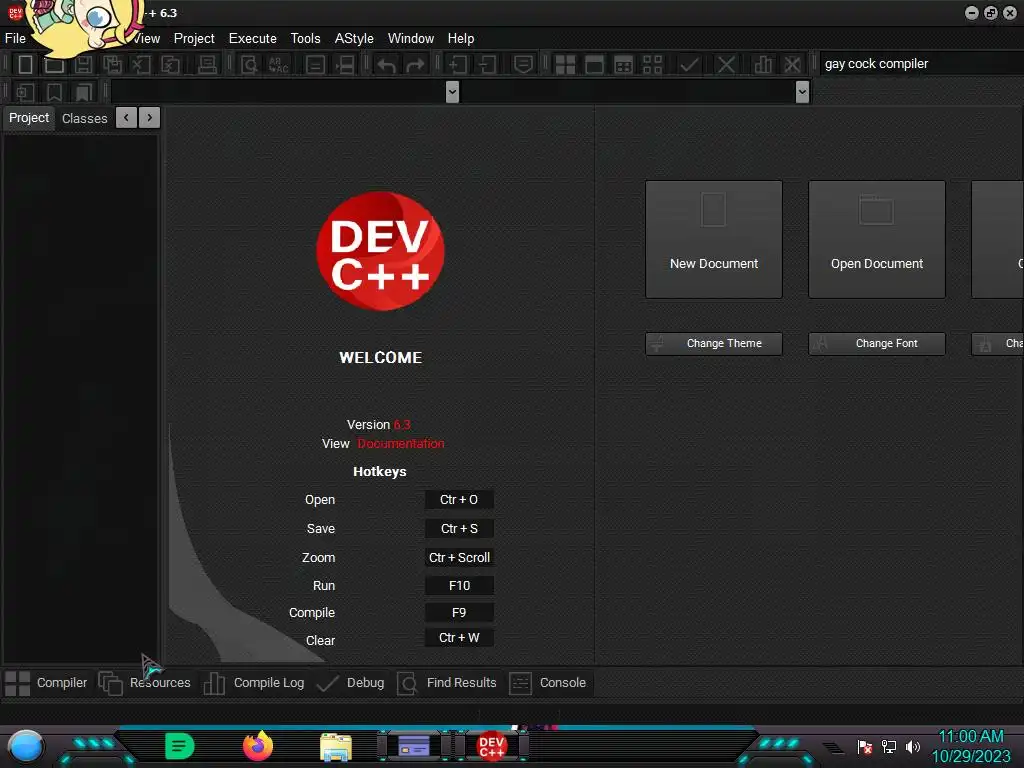Click the volume speaker tray icon
Viewport: 1024px width, 768px height.
[x=912, y=746]
